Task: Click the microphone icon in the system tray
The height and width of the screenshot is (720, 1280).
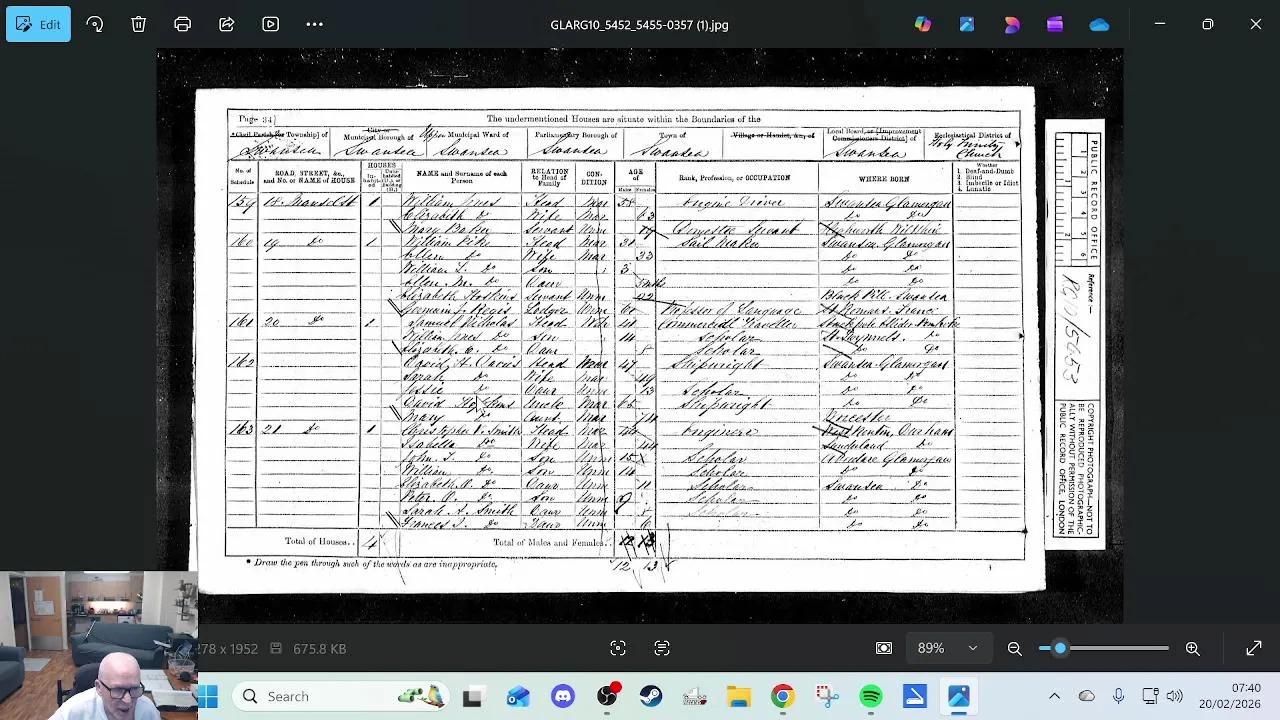Action: [x=1119, y=696]
